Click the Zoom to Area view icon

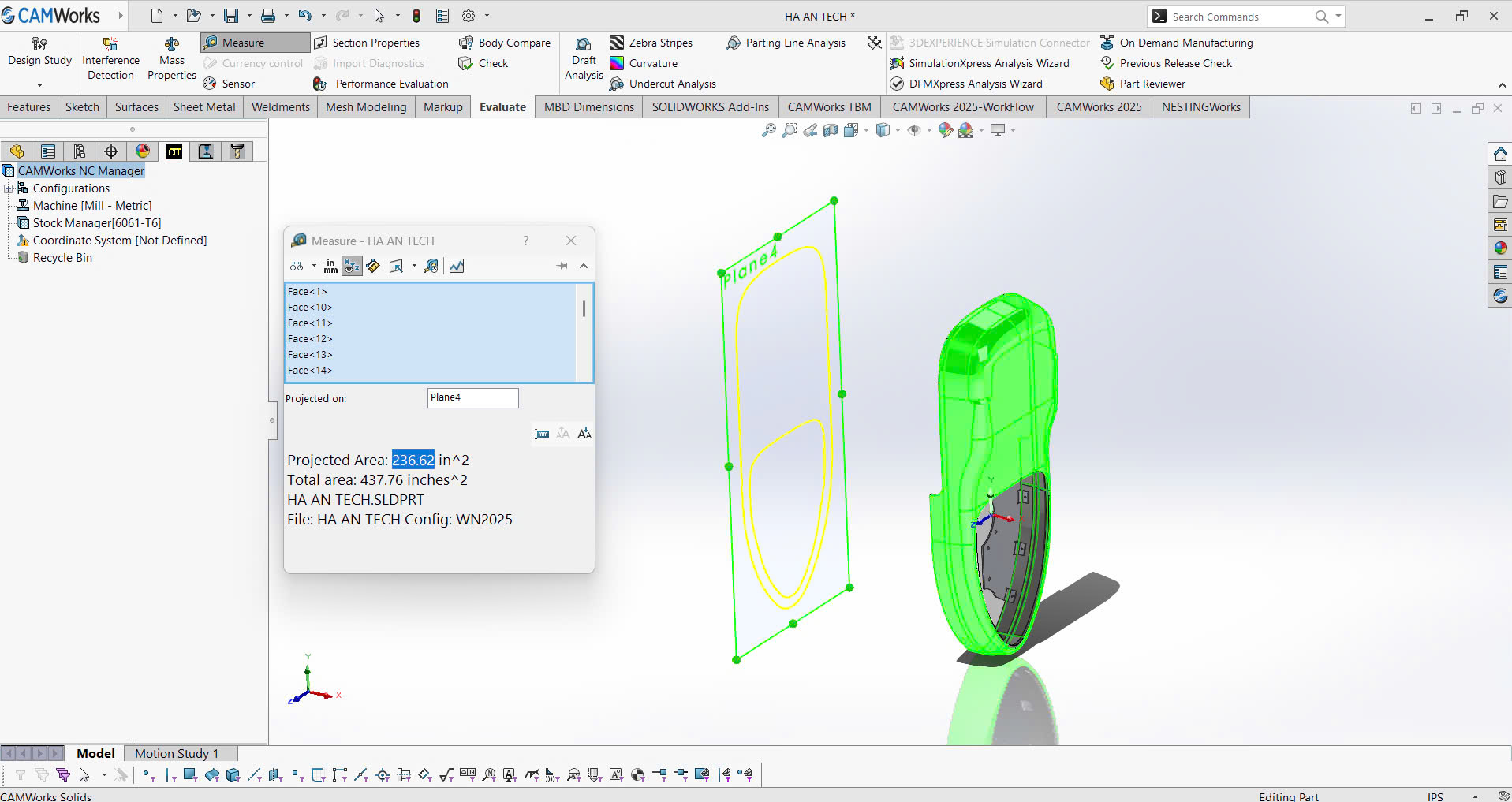tap(789, 131)
